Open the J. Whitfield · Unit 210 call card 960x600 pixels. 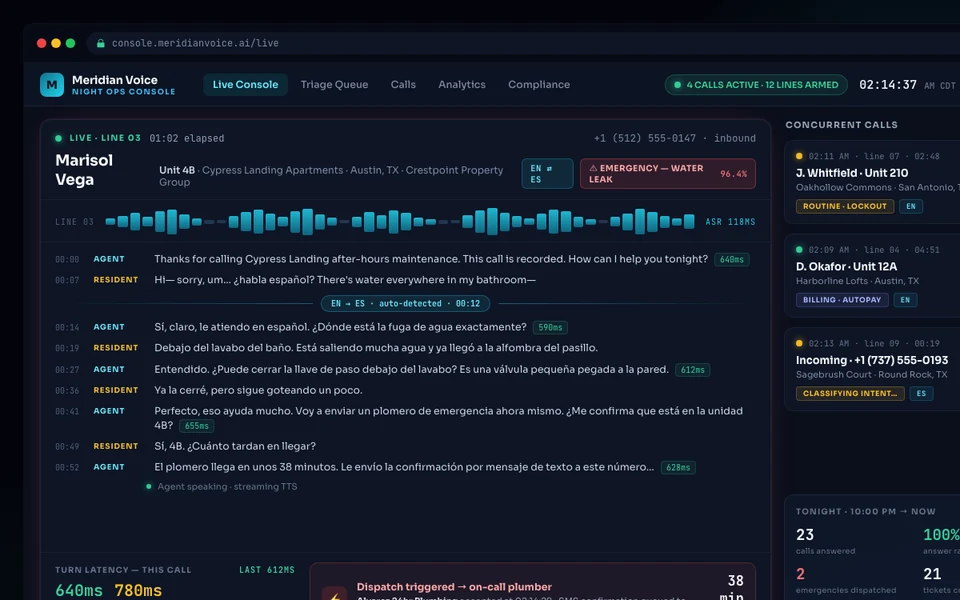coord(872,182)
